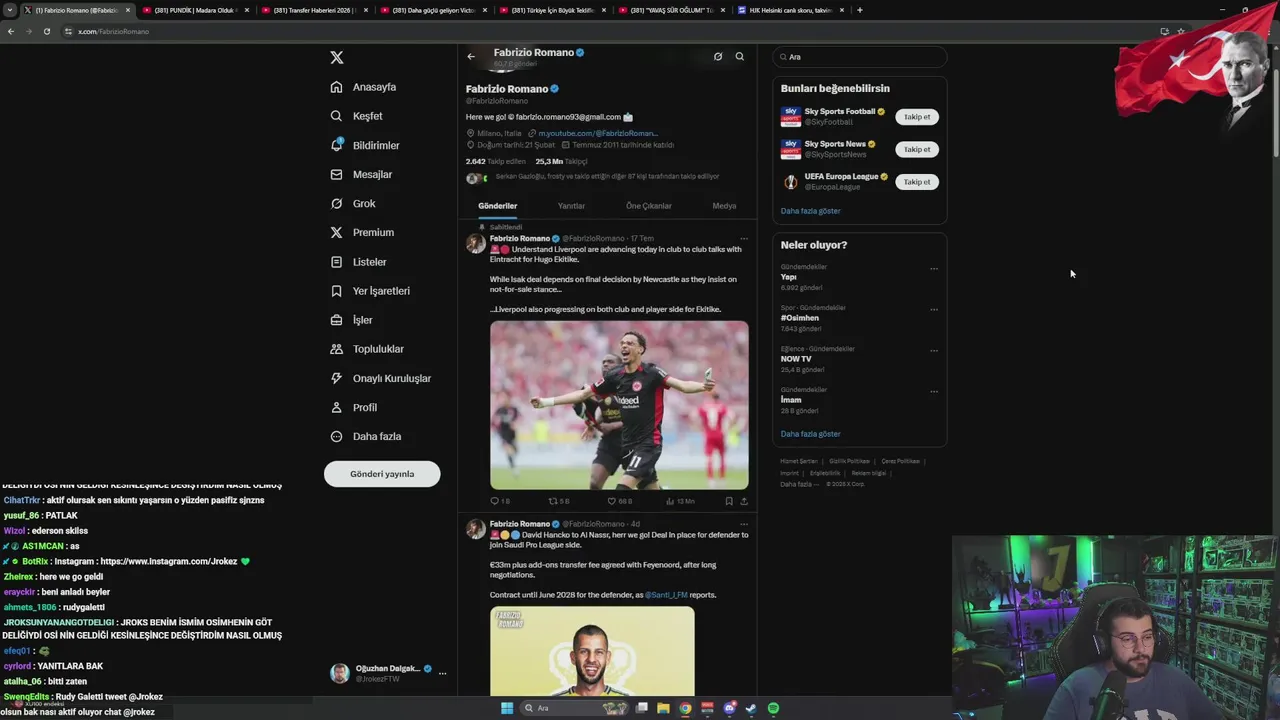Open account switcher menu for Oğuzhan Dalgak
The width and height of the screenshot is (1280, 720).
442,673
